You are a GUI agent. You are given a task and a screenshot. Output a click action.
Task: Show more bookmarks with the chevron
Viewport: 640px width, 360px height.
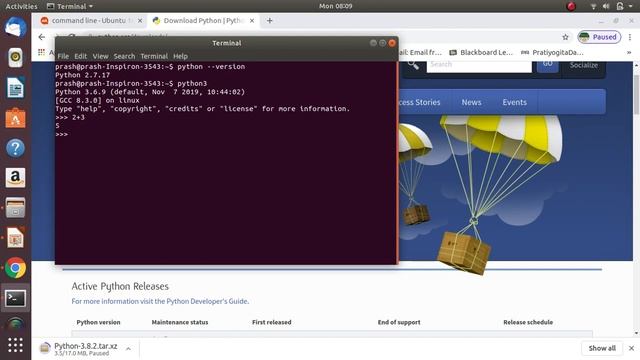tap(629, 52)
